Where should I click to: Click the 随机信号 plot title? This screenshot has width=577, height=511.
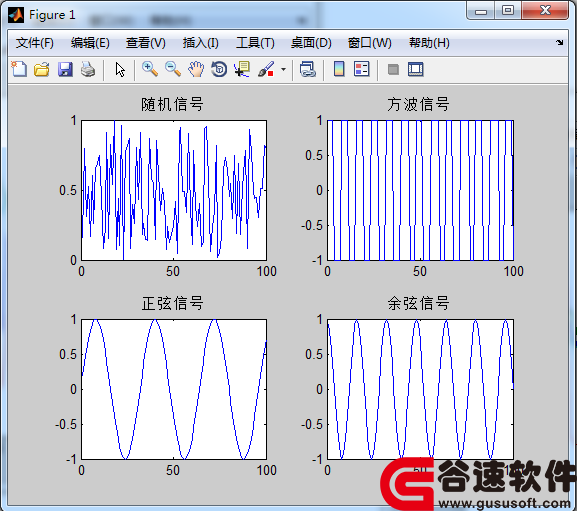[172, 104]
